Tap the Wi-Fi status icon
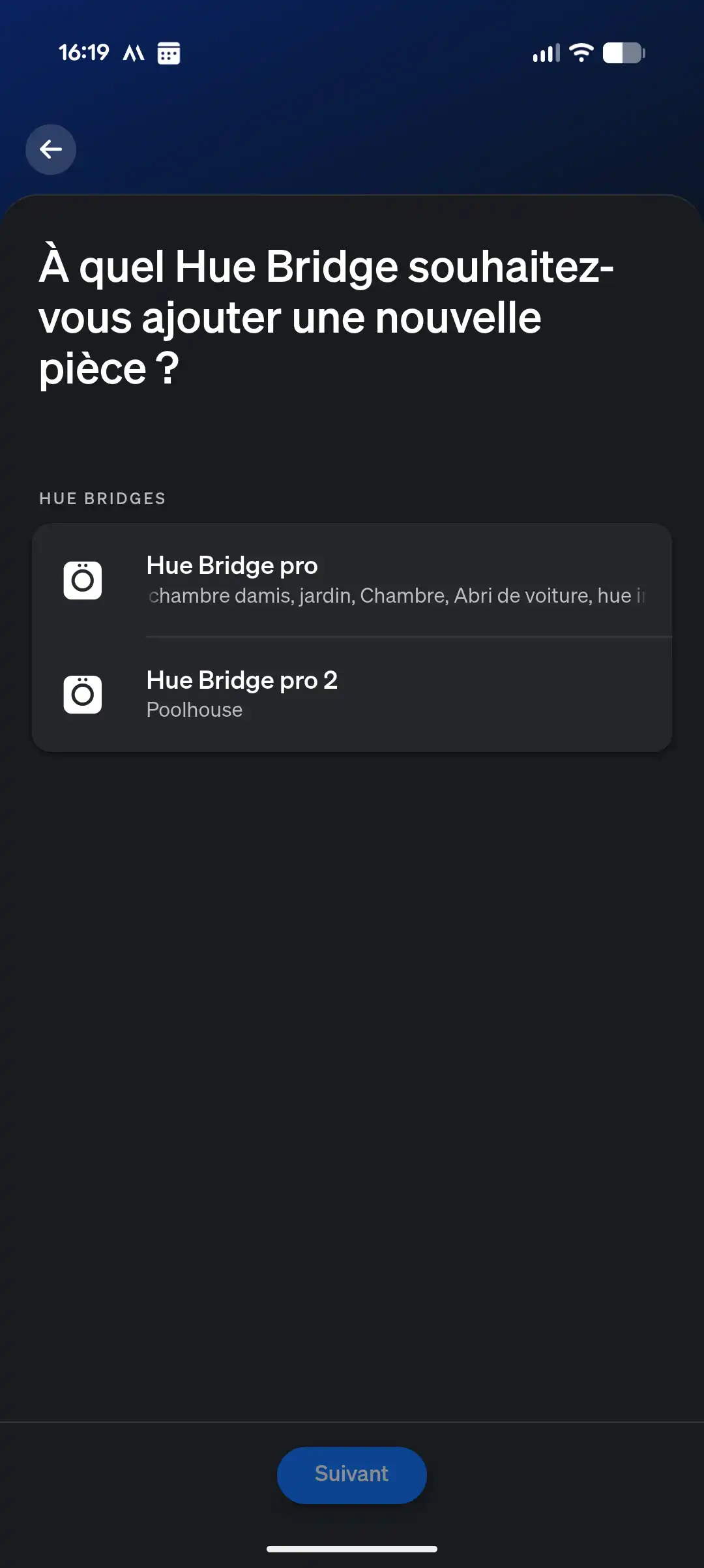The image size is (704, 1568). point(581,53)
